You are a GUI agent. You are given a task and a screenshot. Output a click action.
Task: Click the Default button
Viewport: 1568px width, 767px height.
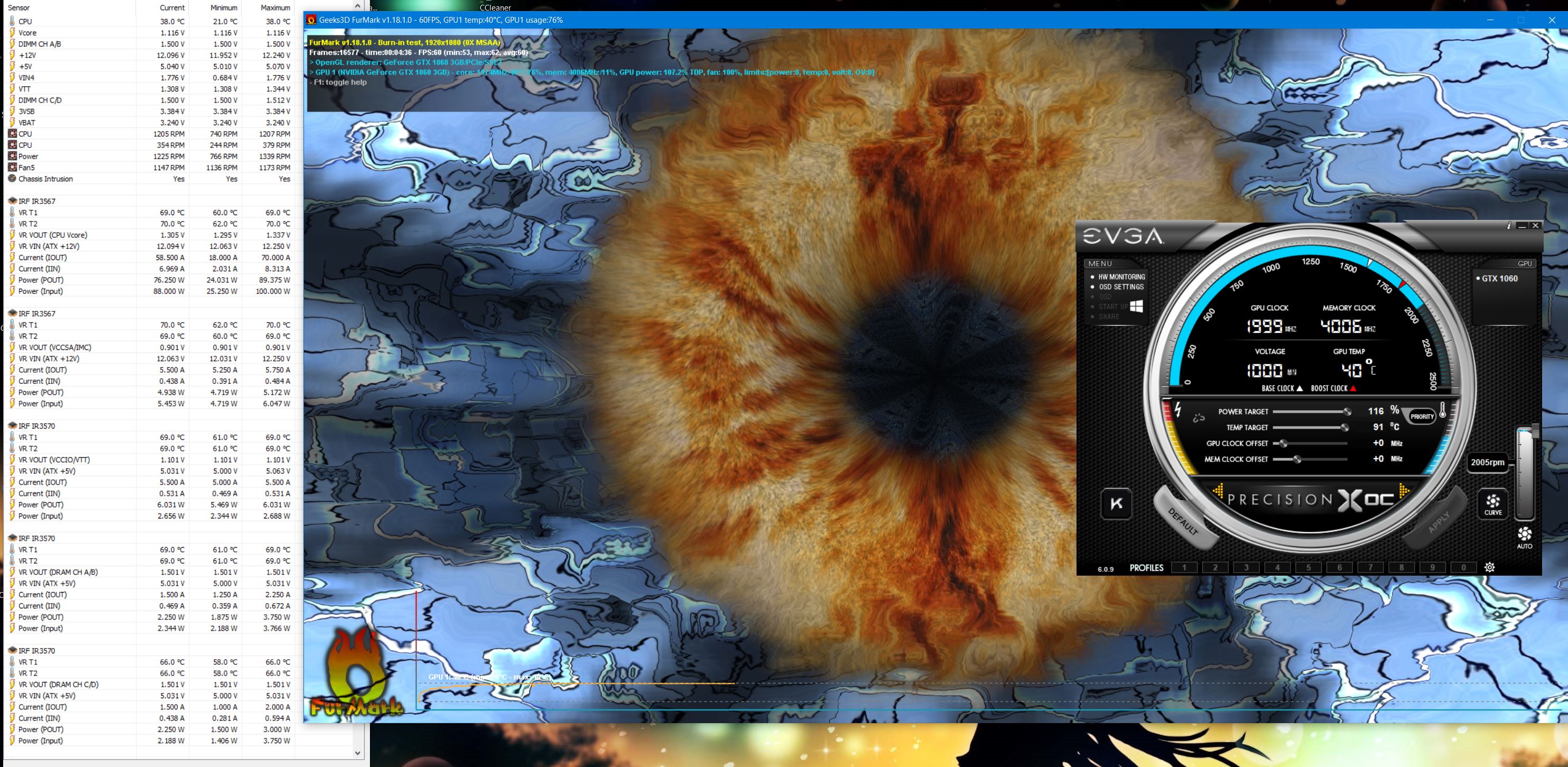tap(1183, 521)
